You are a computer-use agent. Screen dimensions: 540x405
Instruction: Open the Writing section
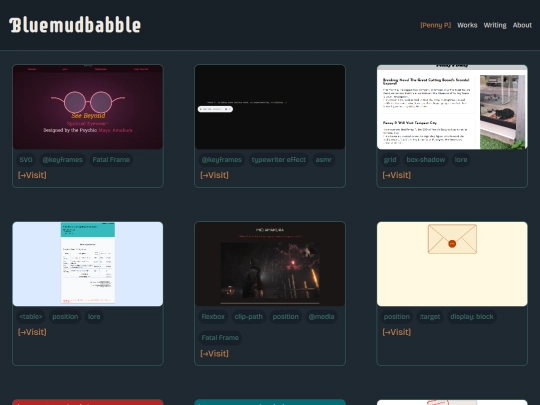495,25
